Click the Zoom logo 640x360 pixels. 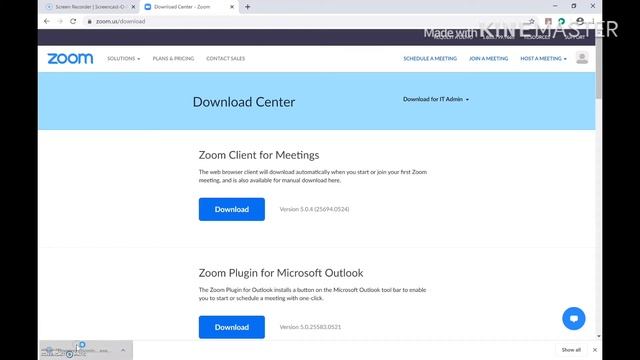click(70, 58)
